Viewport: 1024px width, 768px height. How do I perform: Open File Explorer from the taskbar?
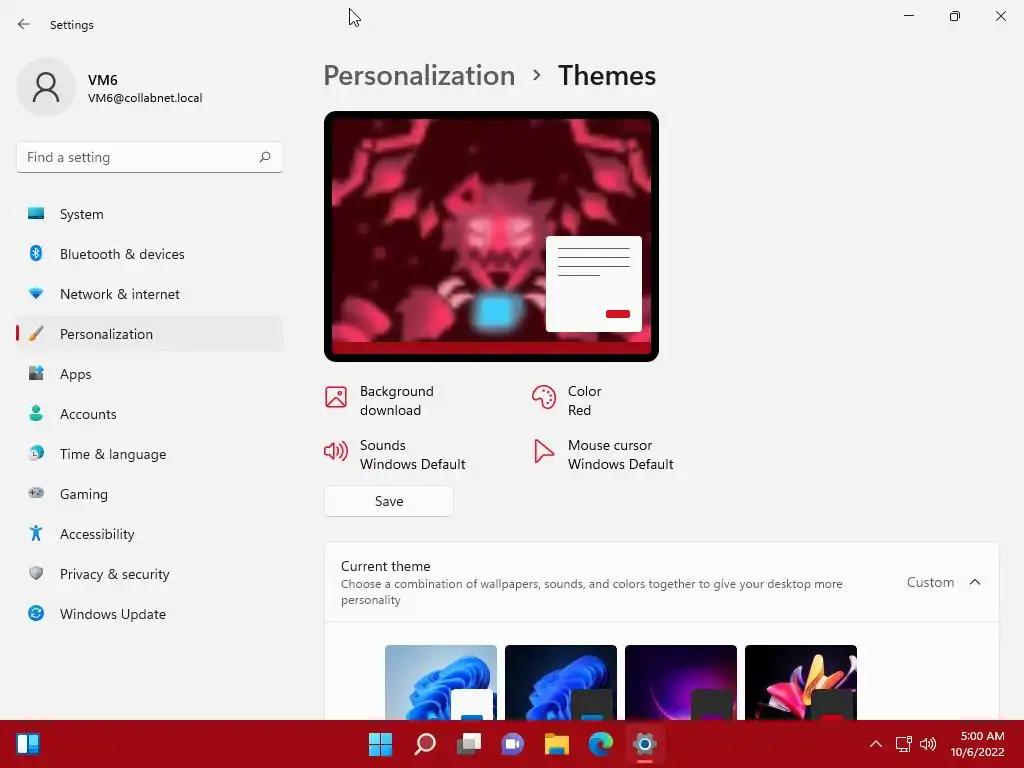pyautogui.click(x=556, y=744)
